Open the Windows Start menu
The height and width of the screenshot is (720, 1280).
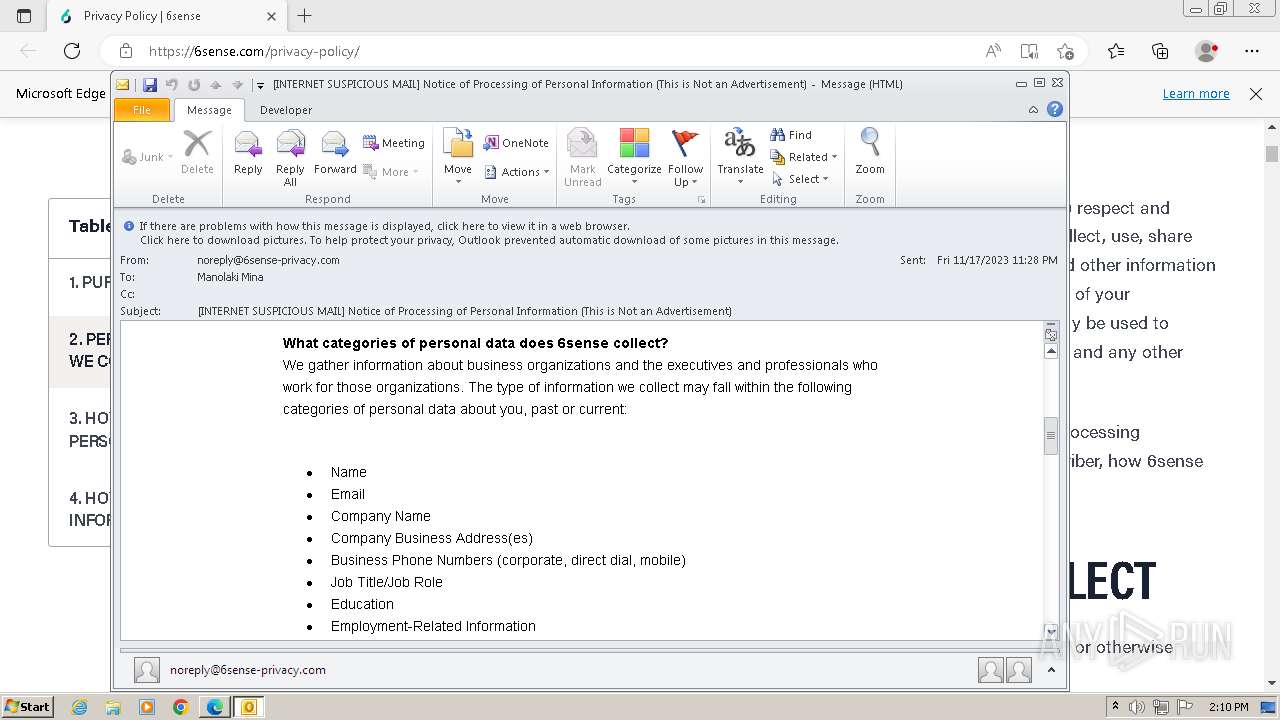tap(28, 707)
